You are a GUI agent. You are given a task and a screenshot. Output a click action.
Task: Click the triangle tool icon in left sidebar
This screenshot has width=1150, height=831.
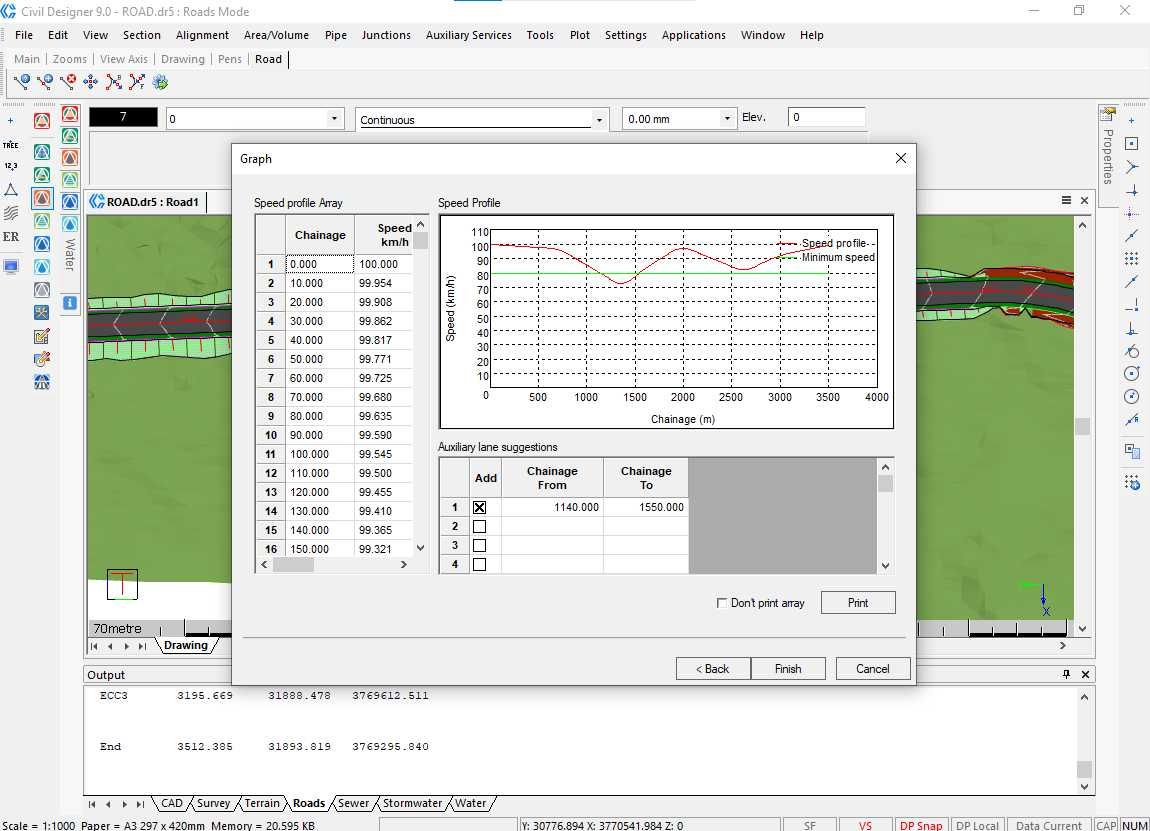[11, 190]
